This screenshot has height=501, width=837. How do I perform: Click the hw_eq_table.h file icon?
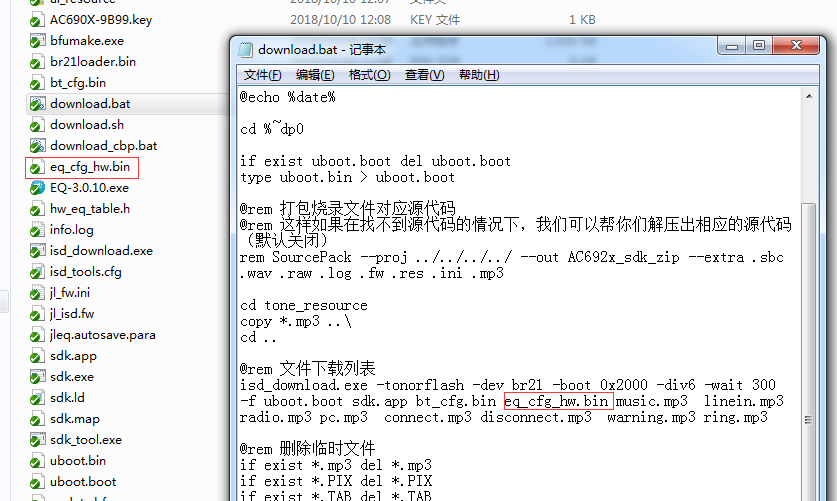[37, 209]
